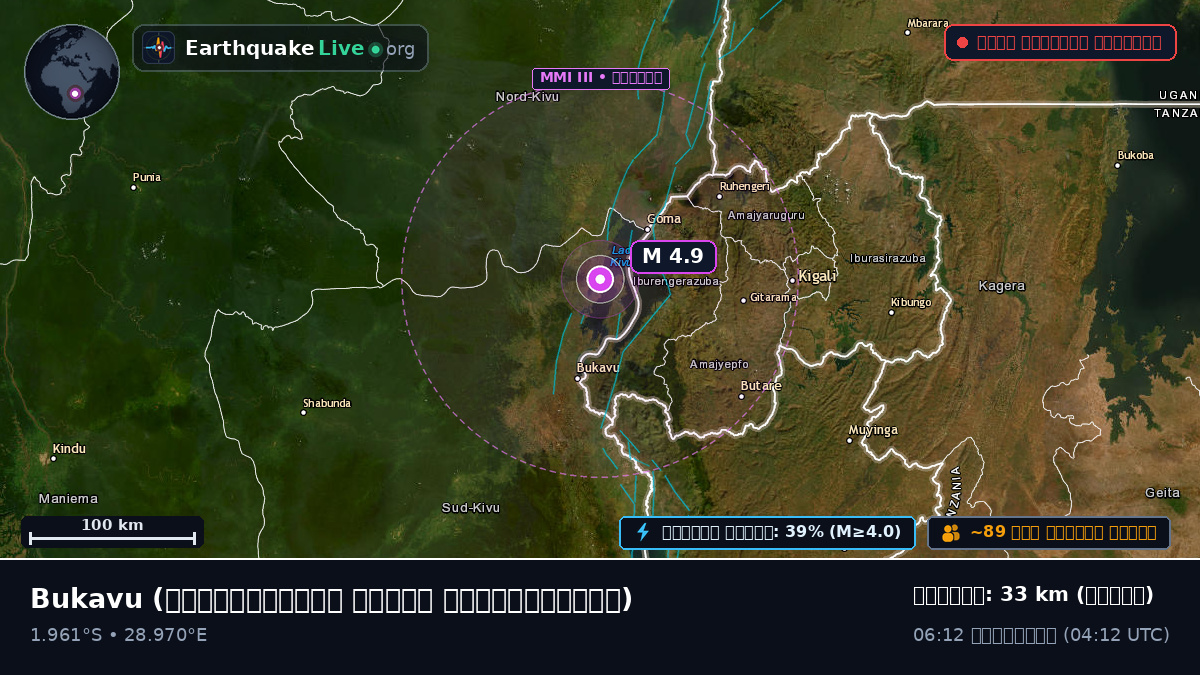Click the Mbarara city label
Viewport: 1200px width, 675px height.
click(x=928, y=23)
